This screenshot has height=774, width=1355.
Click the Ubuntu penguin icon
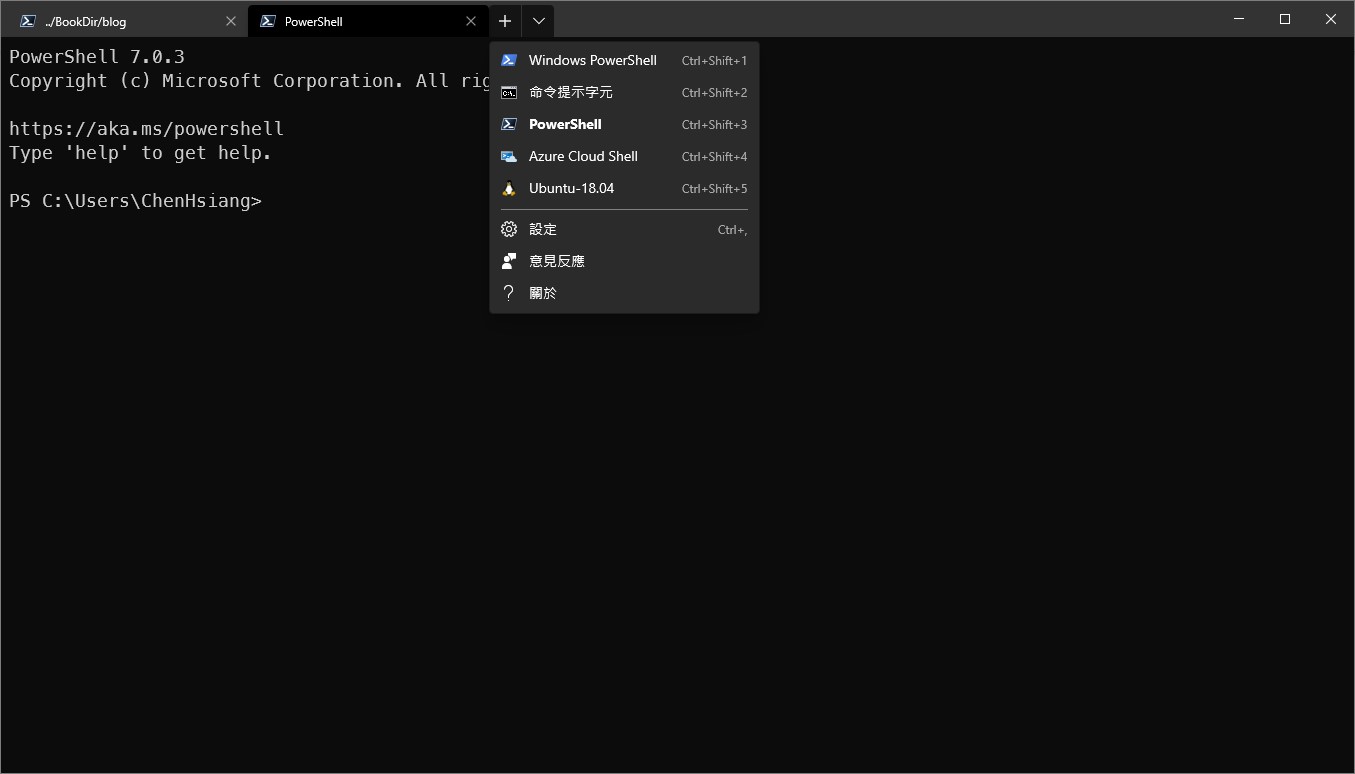click(x=509, y=189)
